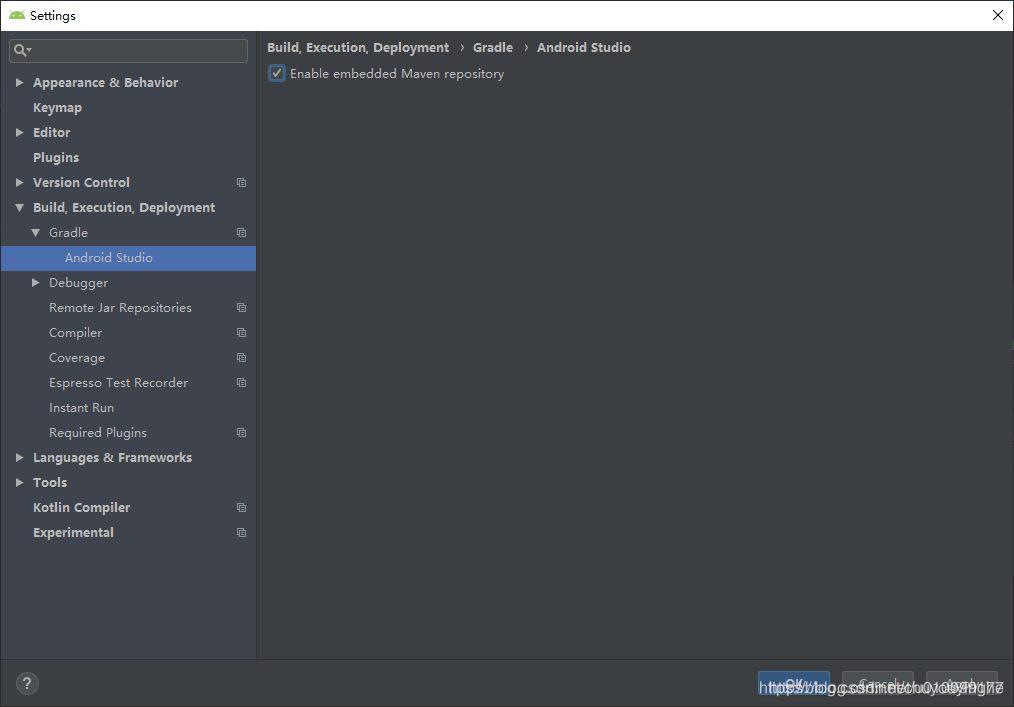
Task: Uncheck Enable embedded Maven repository
Action: 277,73
